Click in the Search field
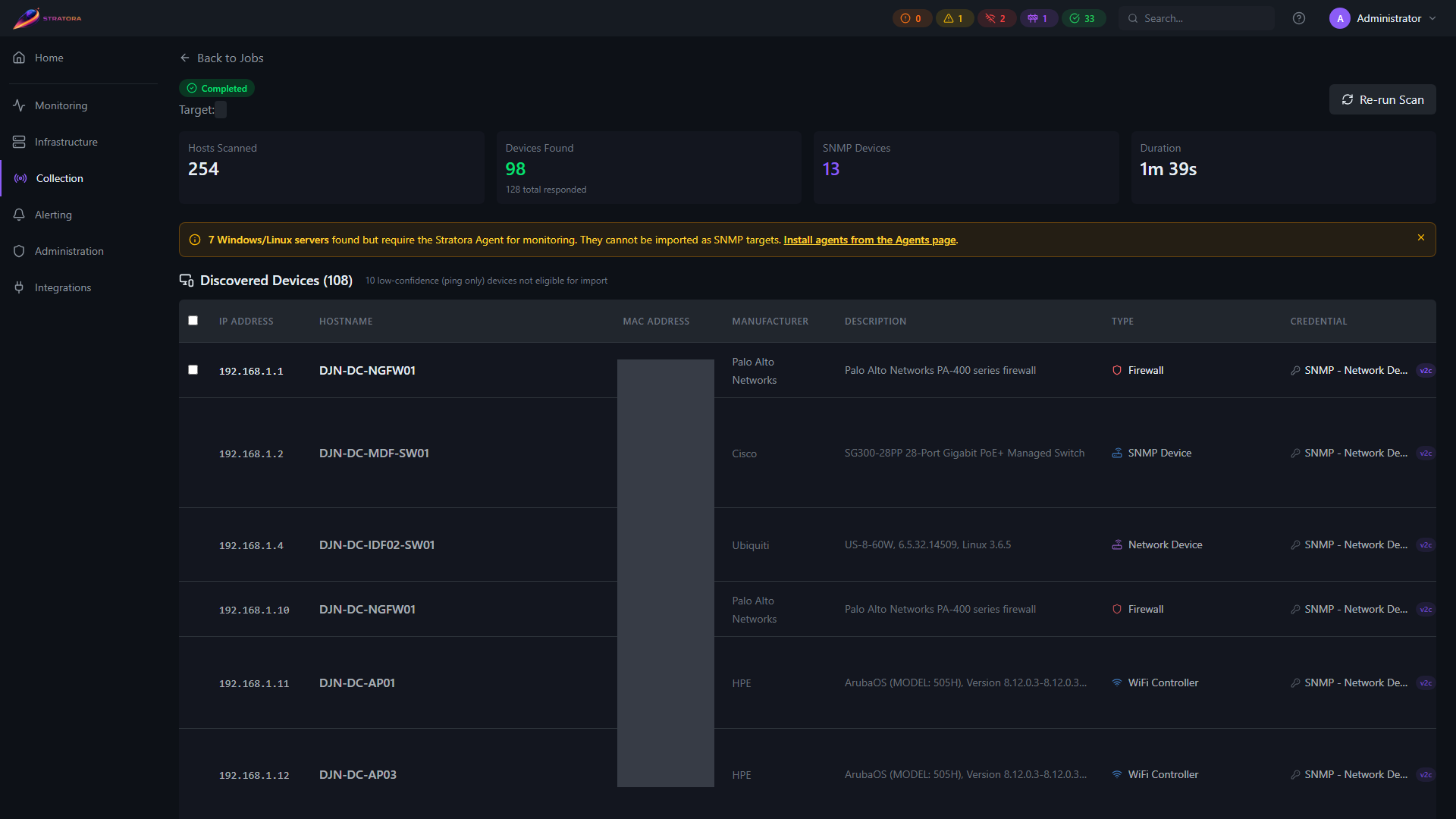This screenshot has height=819, width=1456. click(x=1196, y=18)
